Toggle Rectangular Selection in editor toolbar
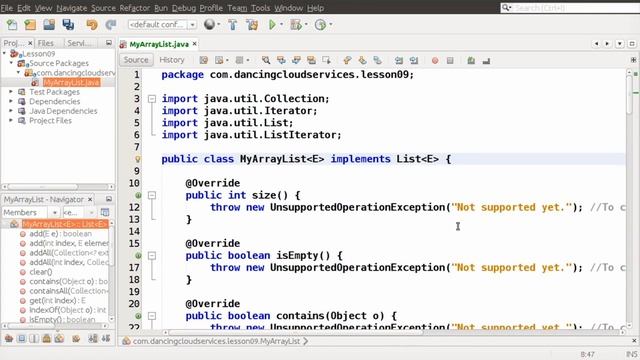 coord(326,60)
